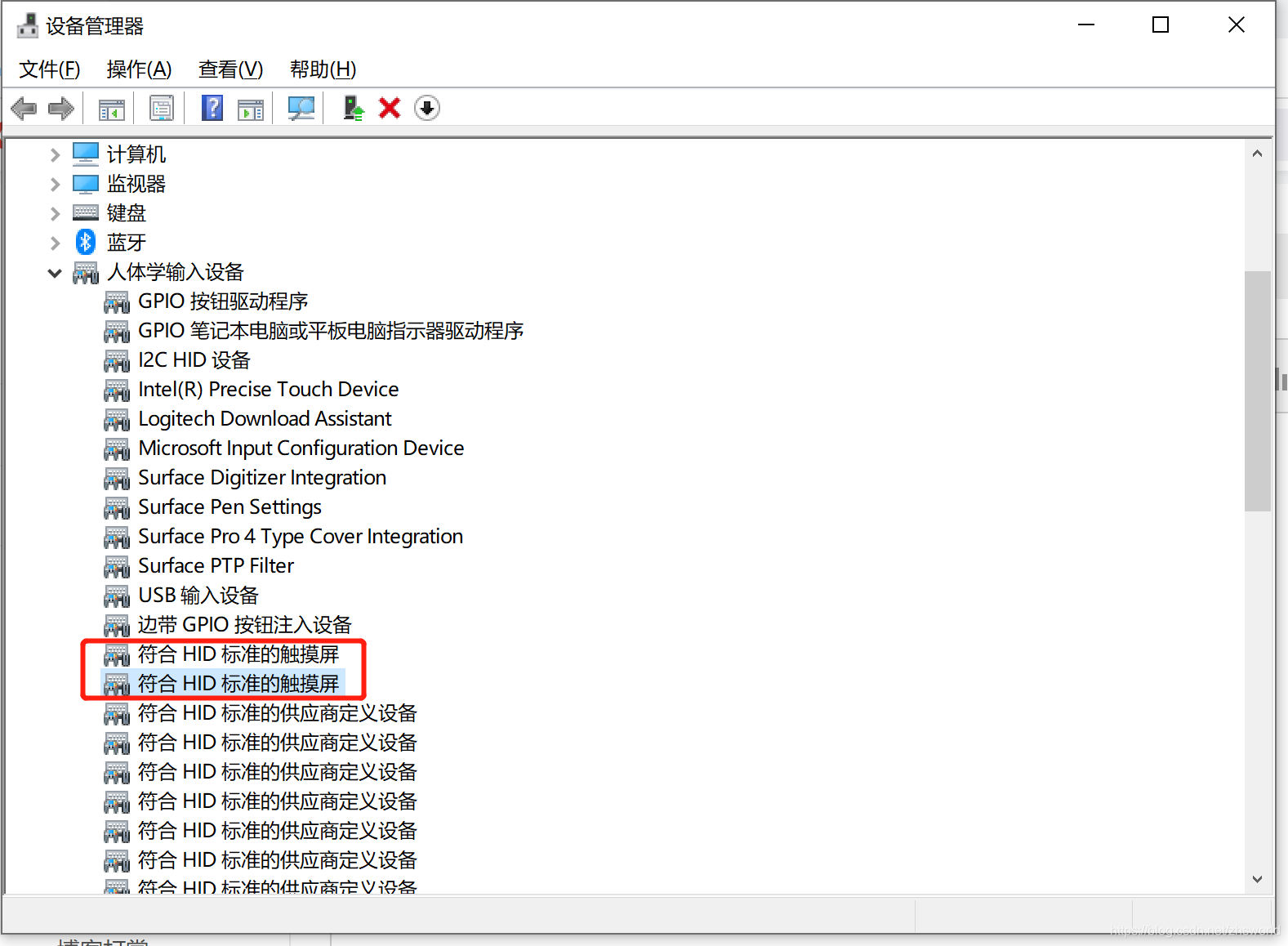This screenshot has width=1288, height=946.
Task: Select GPIO 笔记本电脑或平板电脑指示器驱动程序
Action: pos(331,331)
